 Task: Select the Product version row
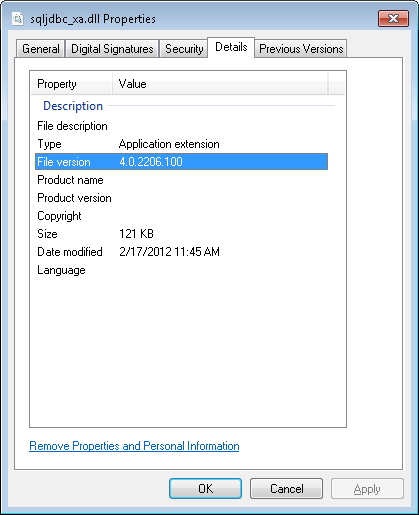click(181, 198)
